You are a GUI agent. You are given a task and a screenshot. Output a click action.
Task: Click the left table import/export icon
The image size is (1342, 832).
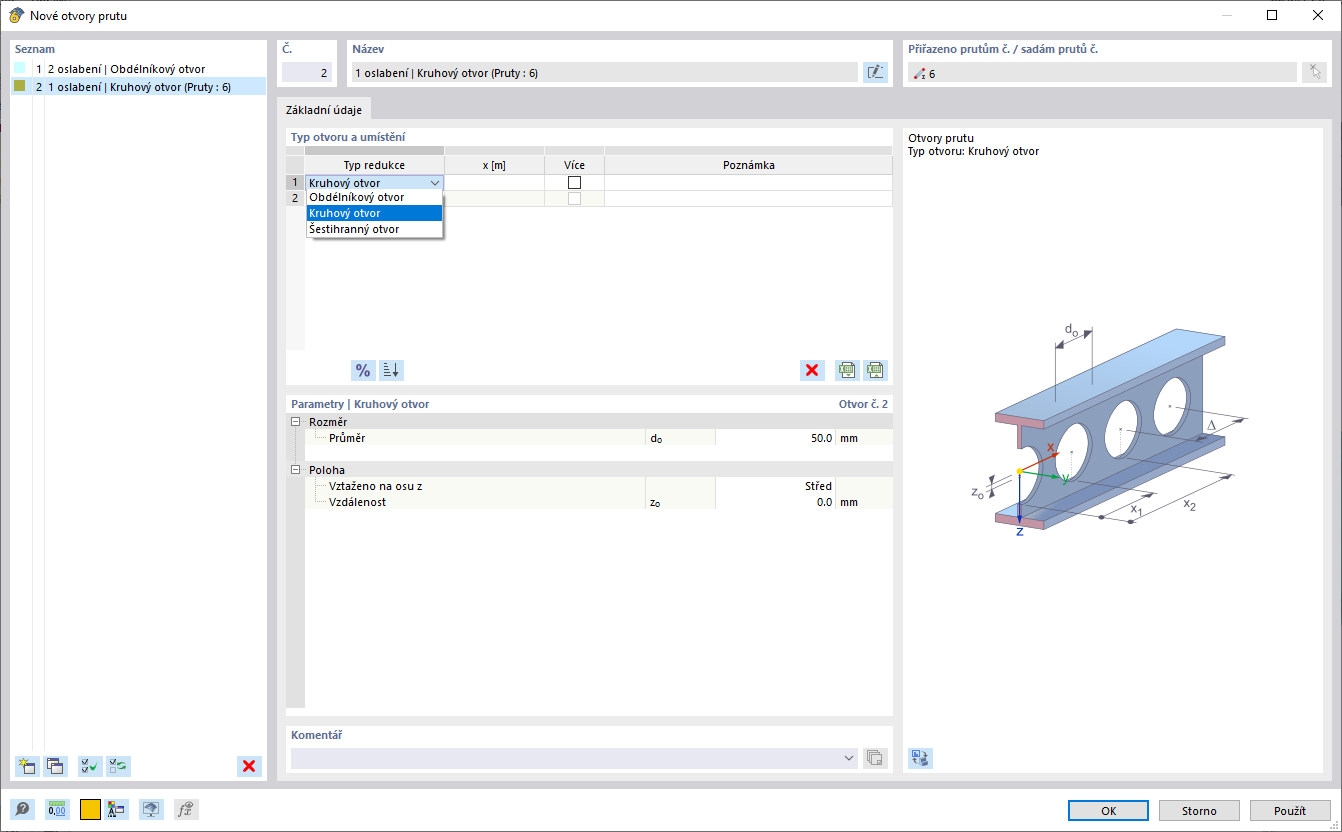pyautogui.click(x=848, y=370)
